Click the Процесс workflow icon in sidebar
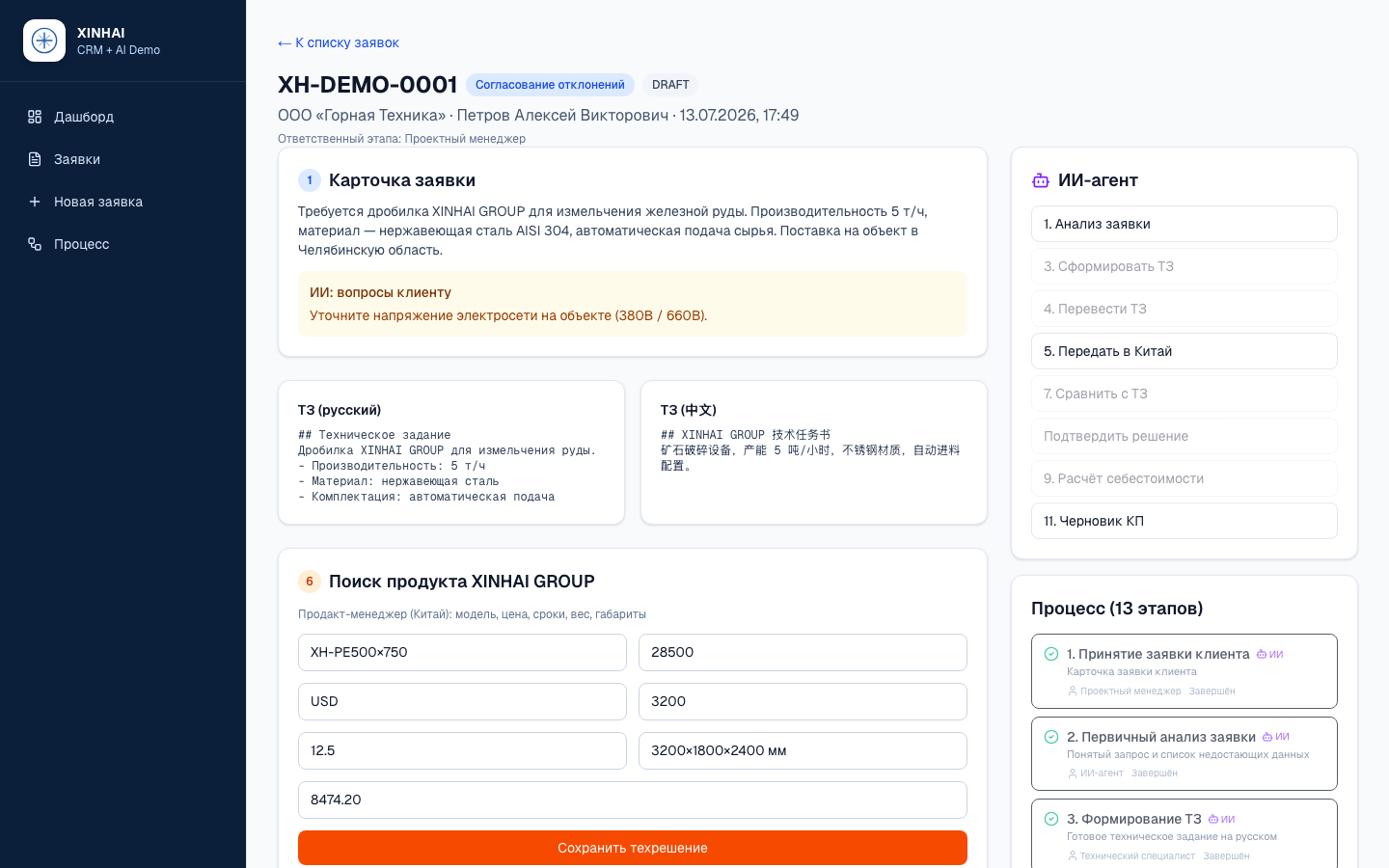The height and width of the screenshot is (868, 1389). [x=35, y=244]
